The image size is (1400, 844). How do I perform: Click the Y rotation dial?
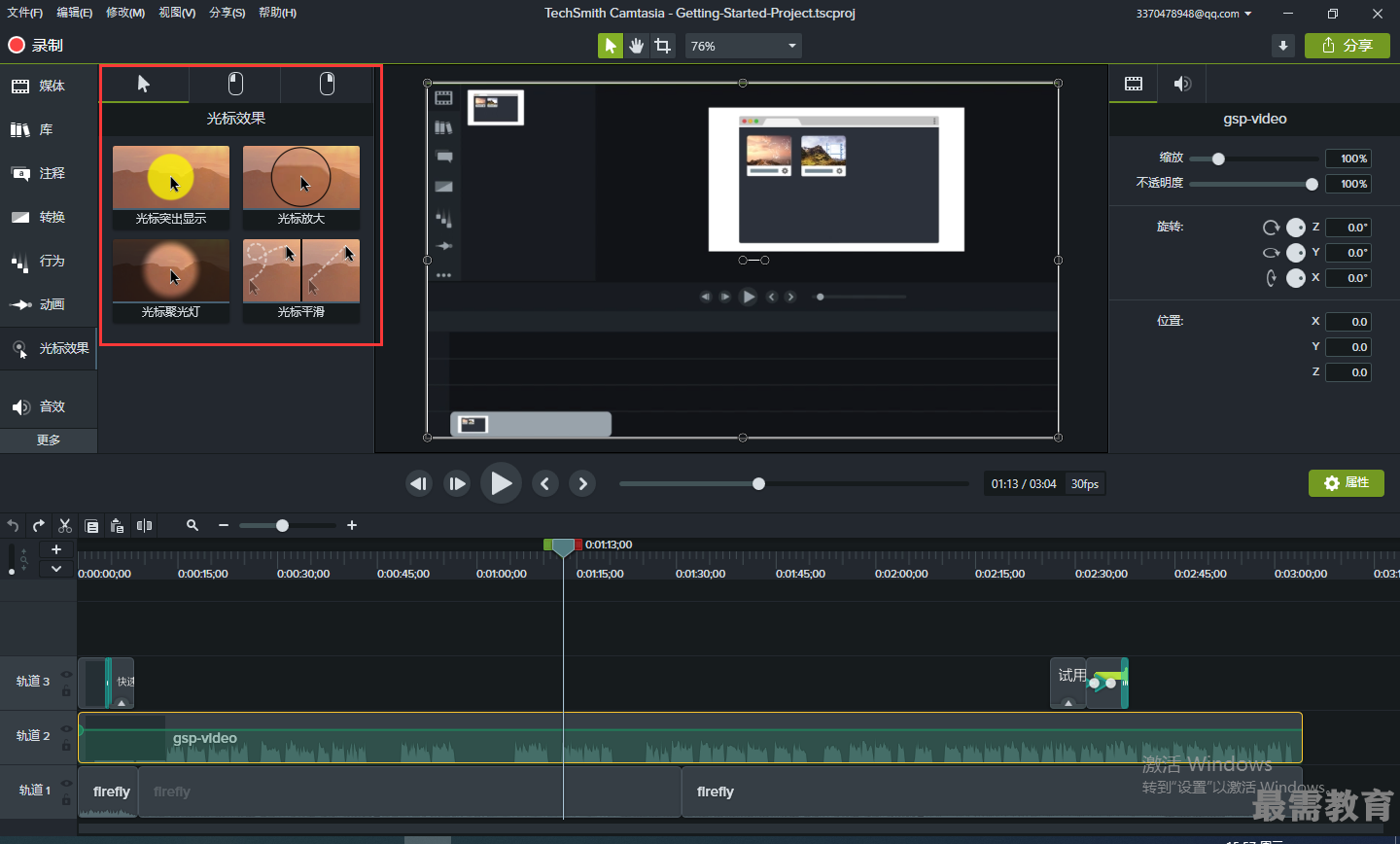1296,253
